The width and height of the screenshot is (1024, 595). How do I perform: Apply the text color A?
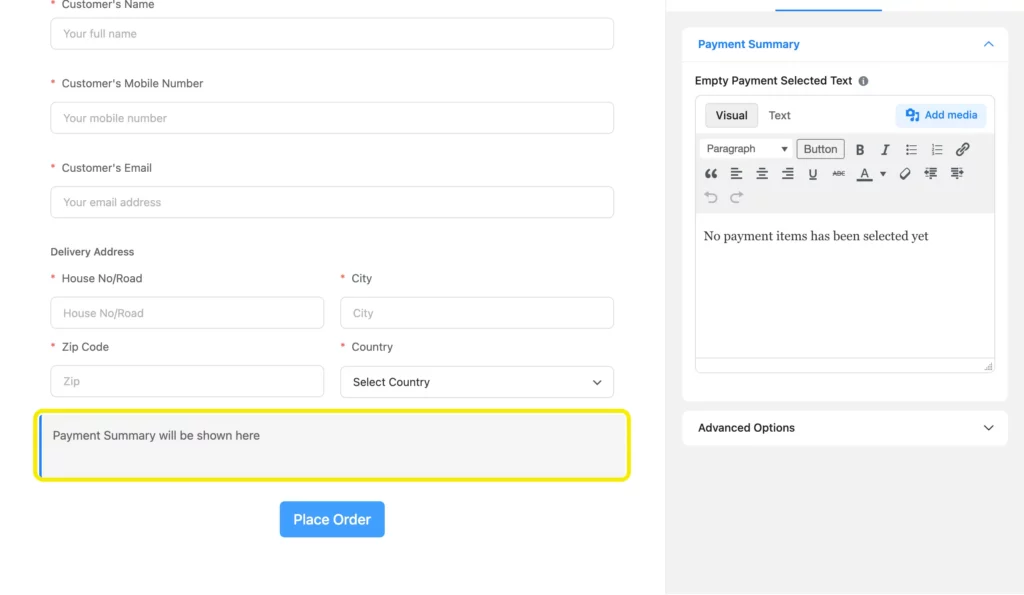864,174
